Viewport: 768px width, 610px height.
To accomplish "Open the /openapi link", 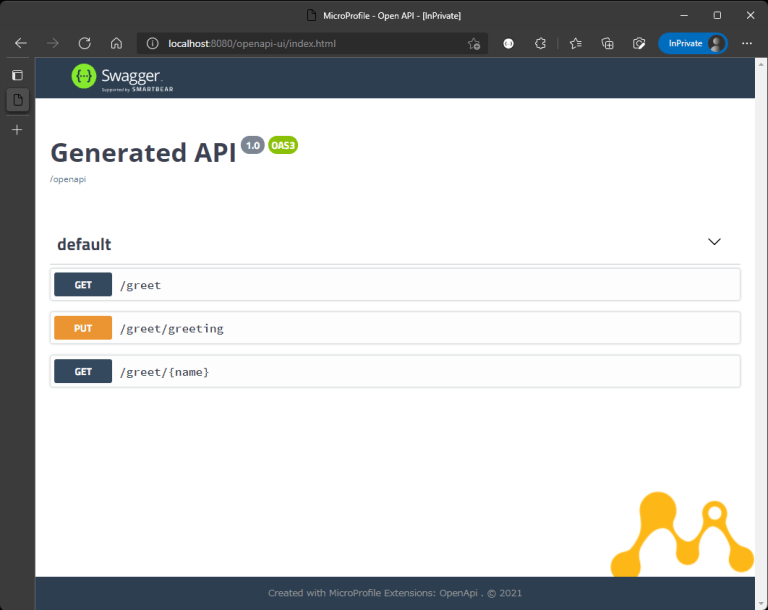I will point(68,179).
